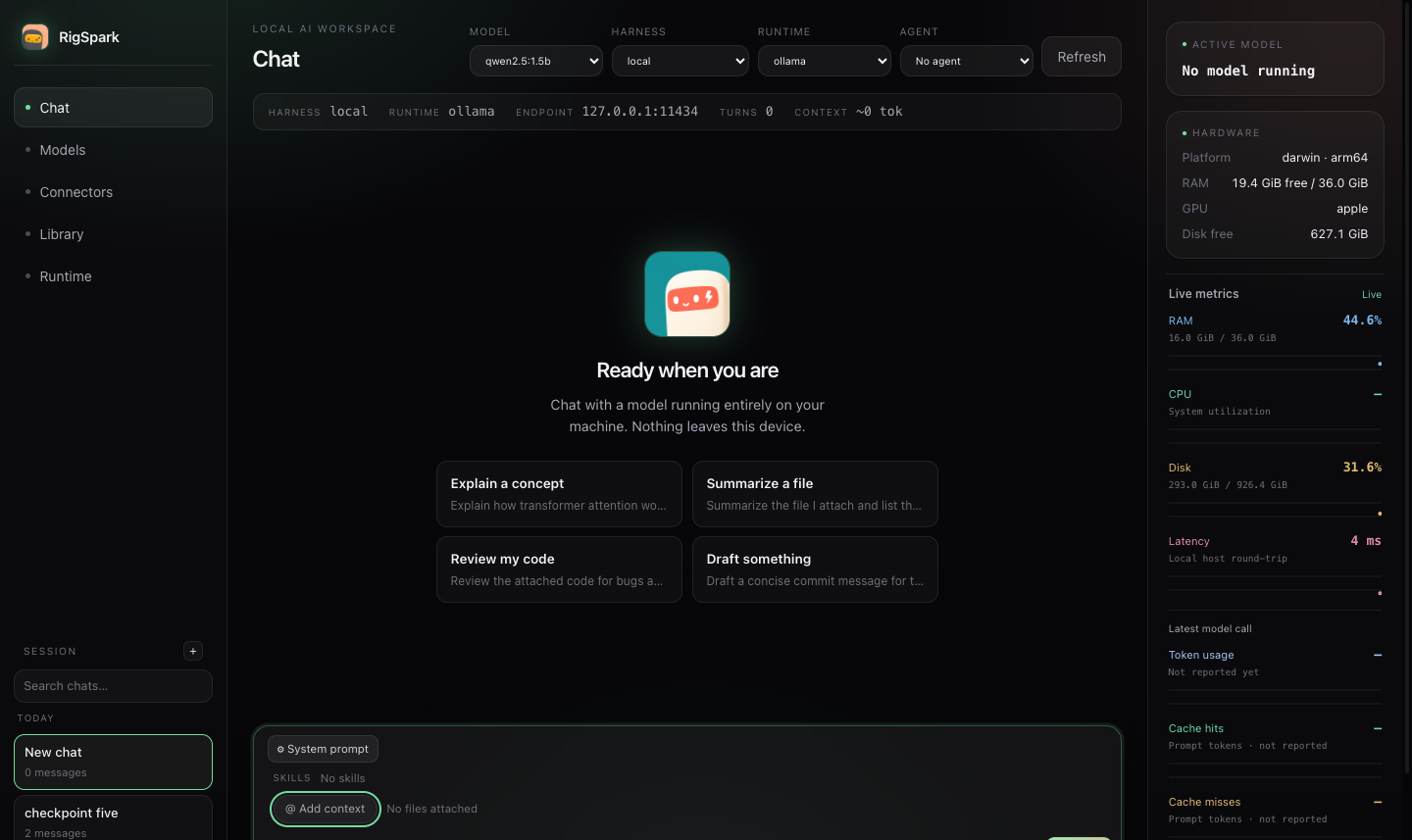Click the Token usage metric label

tap(1201, 655)
